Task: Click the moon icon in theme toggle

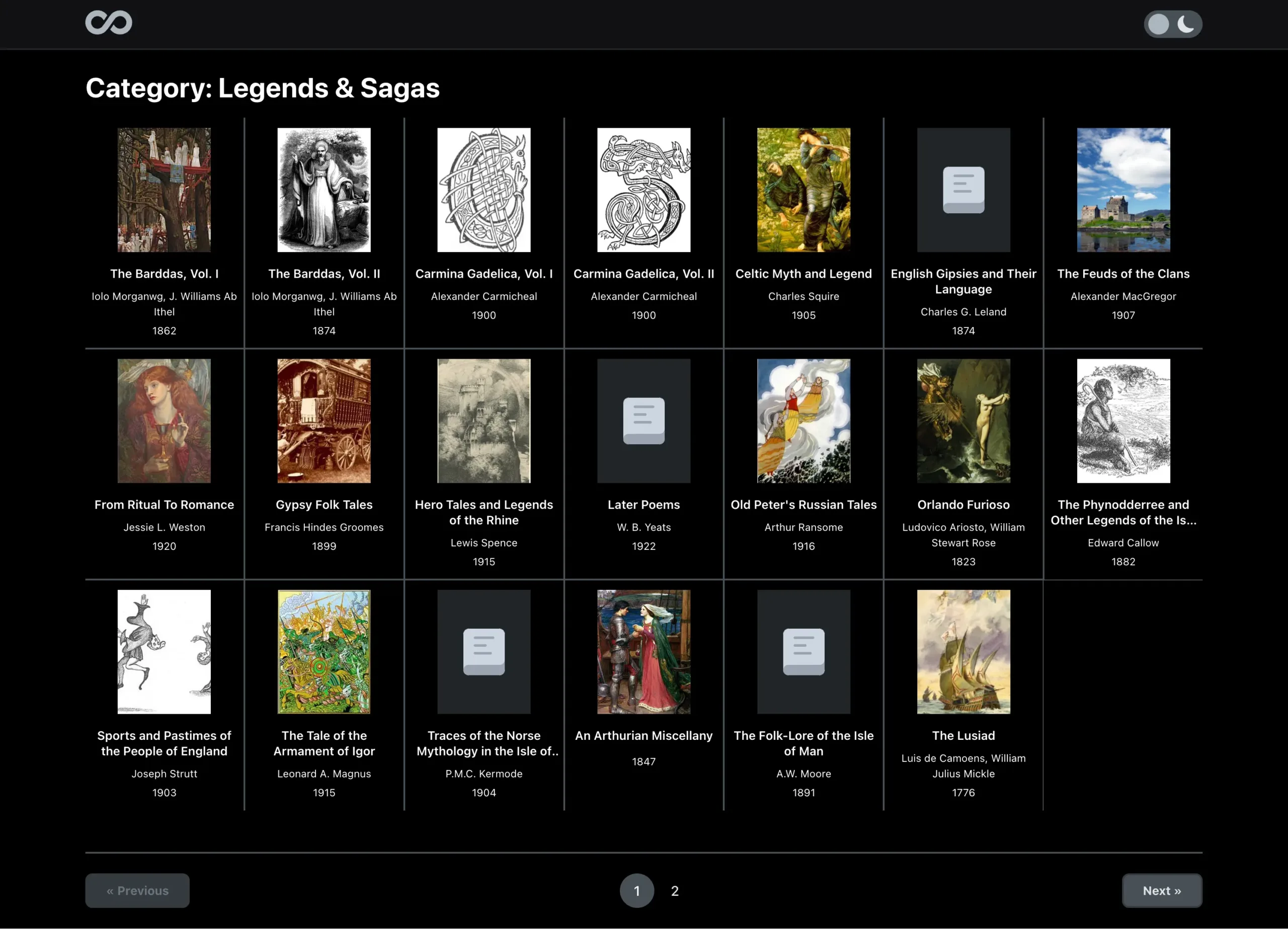Action: 1186,24
